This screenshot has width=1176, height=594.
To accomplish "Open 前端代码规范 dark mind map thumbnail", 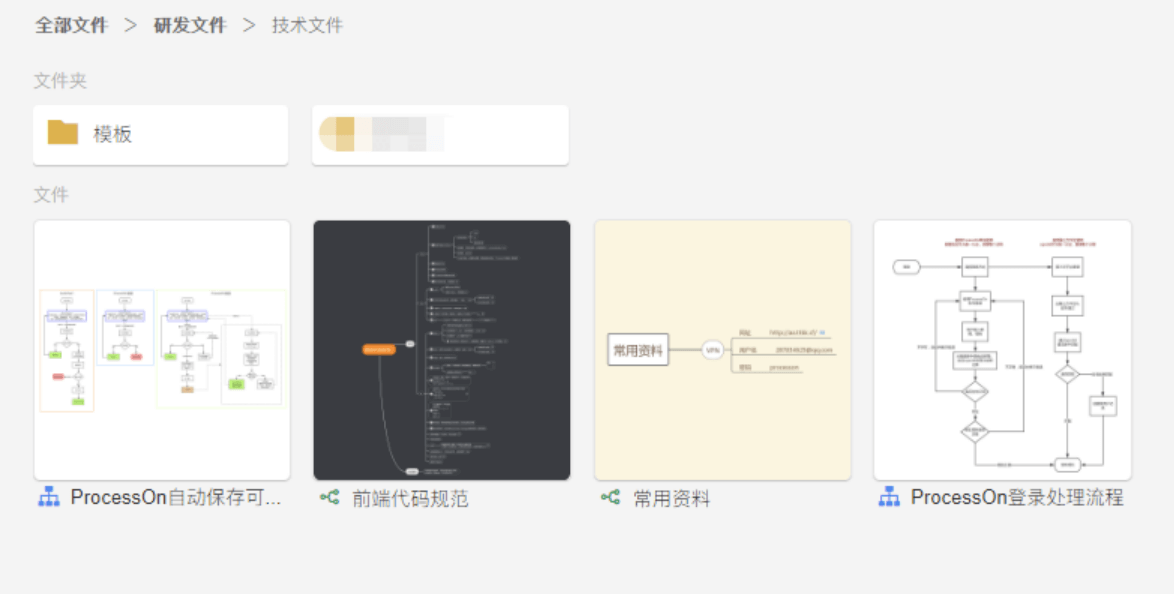I will (x=442, y=350).
